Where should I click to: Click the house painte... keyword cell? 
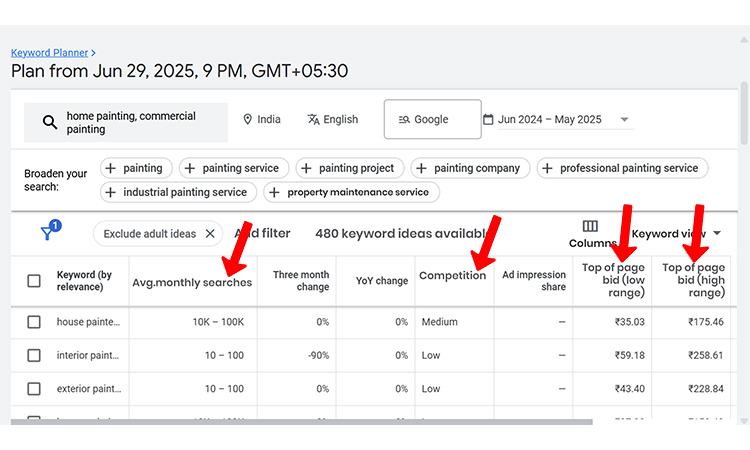(x=88, y=322)
